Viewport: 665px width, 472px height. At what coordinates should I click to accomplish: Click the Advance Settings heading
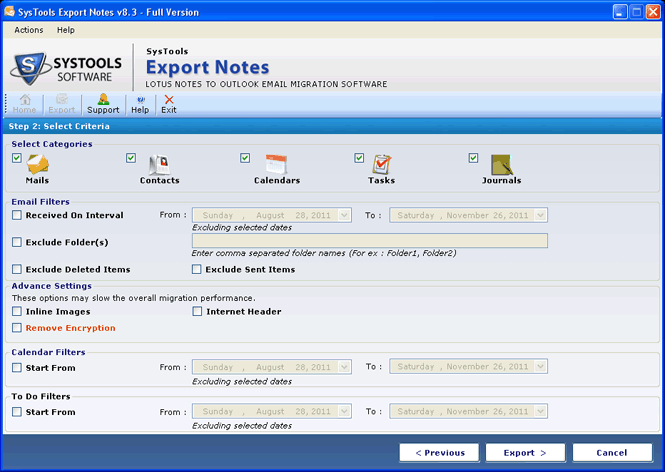pyautogui.click(x=51, y=286)
